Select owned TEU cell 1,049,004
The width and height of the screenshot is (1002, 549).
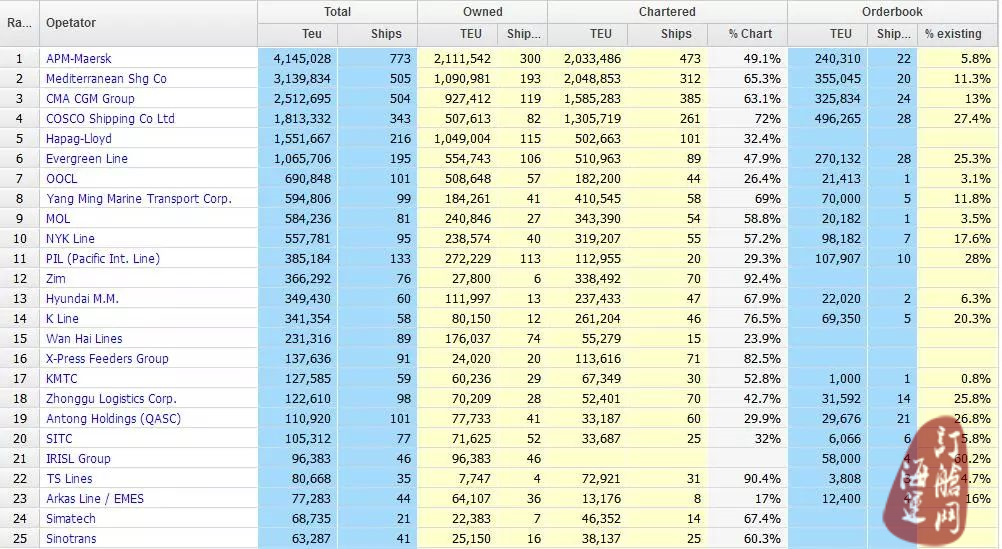coord(458,139)
